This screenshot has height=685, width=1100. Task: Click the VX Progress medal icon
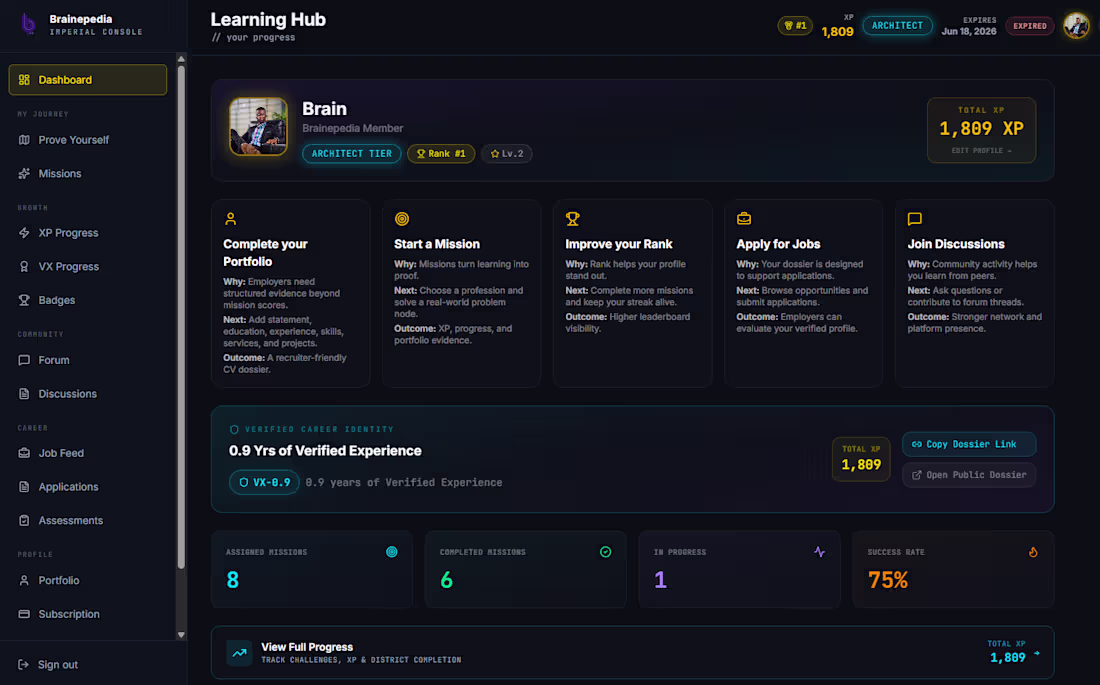(24, 267)
